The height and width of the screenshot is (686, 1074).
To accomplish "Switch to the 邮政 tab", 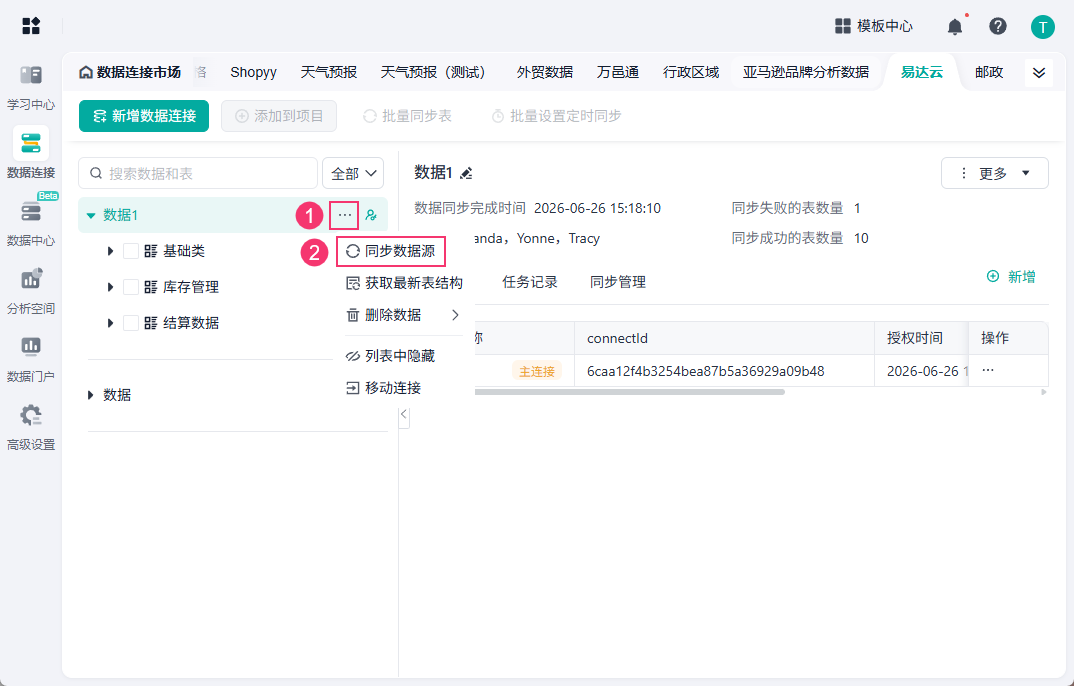I will coord(989,72).
